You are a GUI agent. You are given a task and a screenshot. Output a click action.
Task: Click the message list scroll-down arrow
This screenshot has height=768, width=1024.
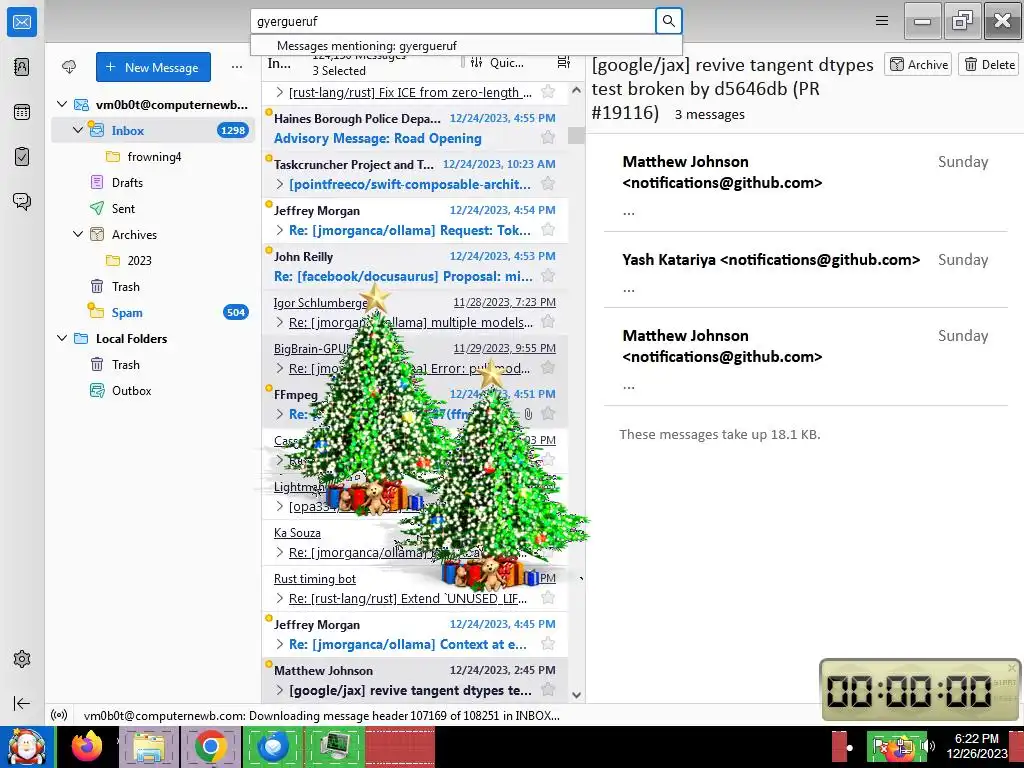pos(576,695)
